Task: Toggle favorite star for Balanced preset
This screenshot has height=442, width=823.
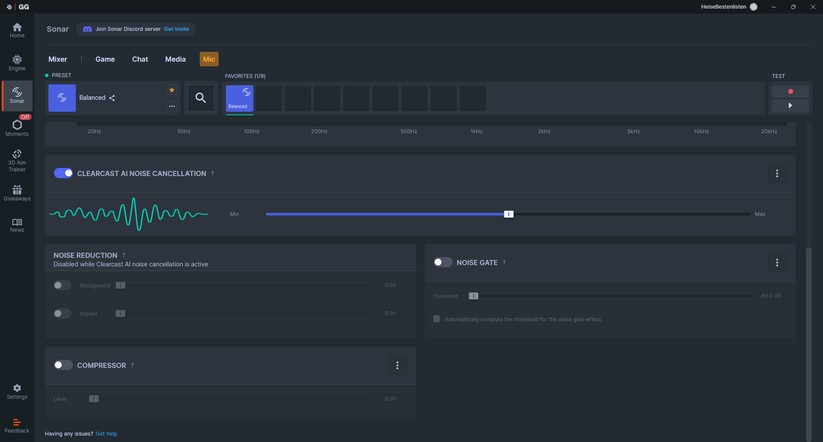Action: point(172,90)
